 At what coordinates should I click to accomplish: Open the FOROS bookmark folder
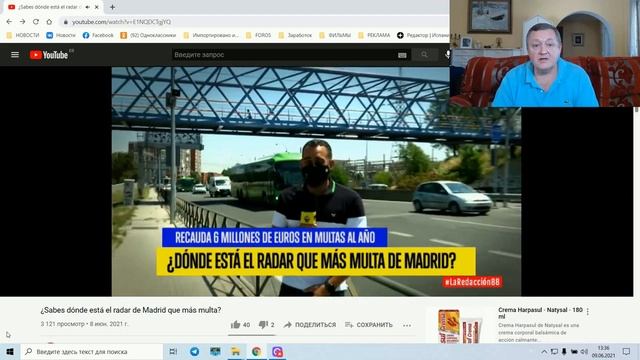[258, 36]
